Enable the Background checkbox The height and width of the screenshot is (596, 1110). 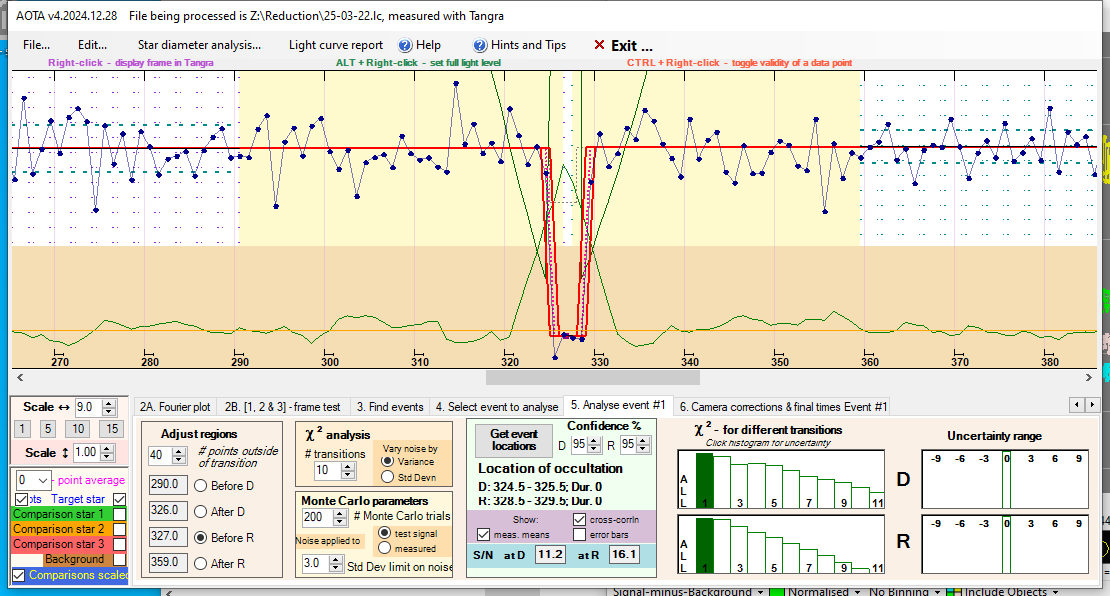(120, 559)
